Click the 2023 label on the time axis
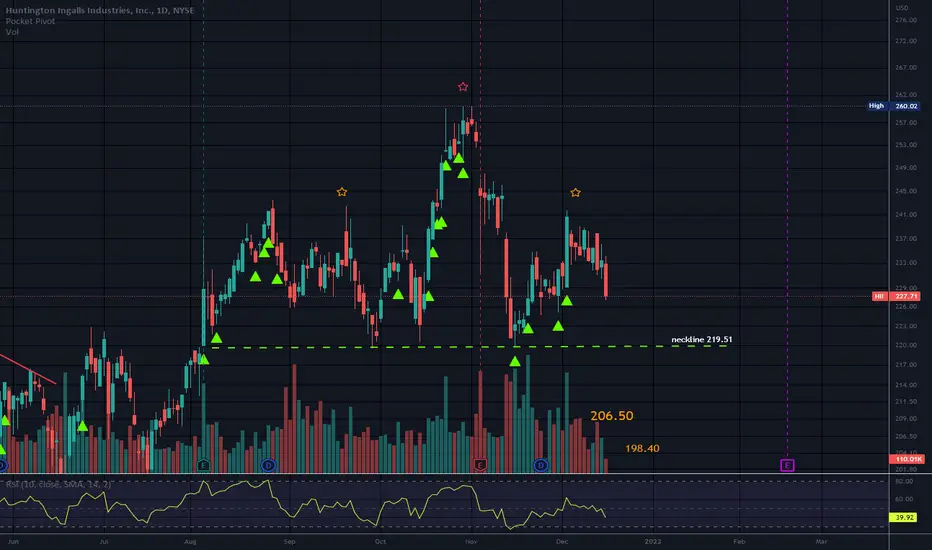This screenshot has width=932, height=550. (653, 542)
